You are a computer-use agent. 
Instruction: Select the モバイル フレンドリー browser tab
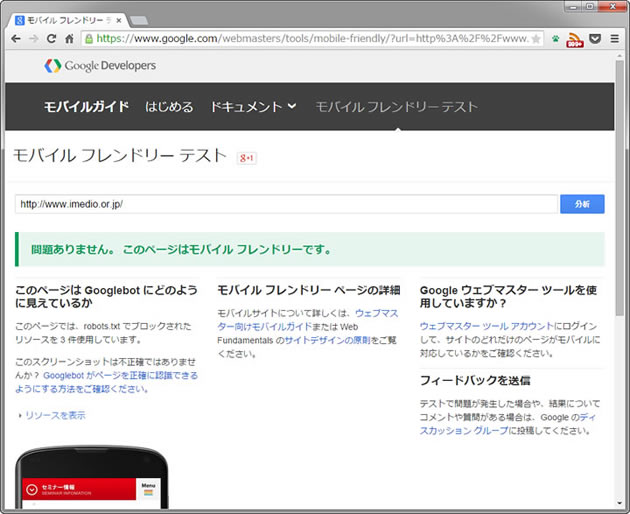click(x=68, y=20)
